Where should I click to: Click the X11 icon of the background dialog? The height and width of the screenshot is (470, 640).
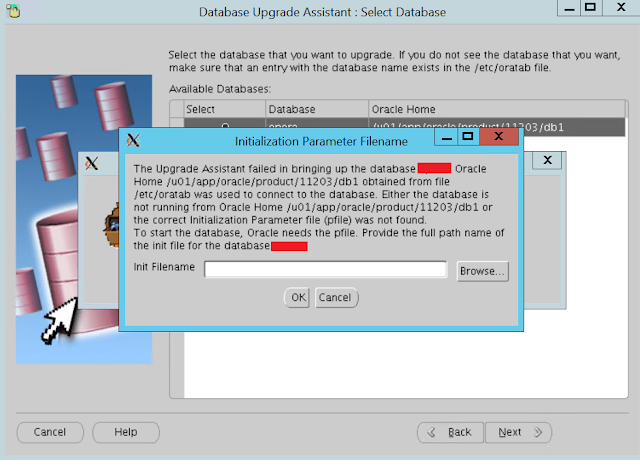pyautogui.click(x=92, y=164)
